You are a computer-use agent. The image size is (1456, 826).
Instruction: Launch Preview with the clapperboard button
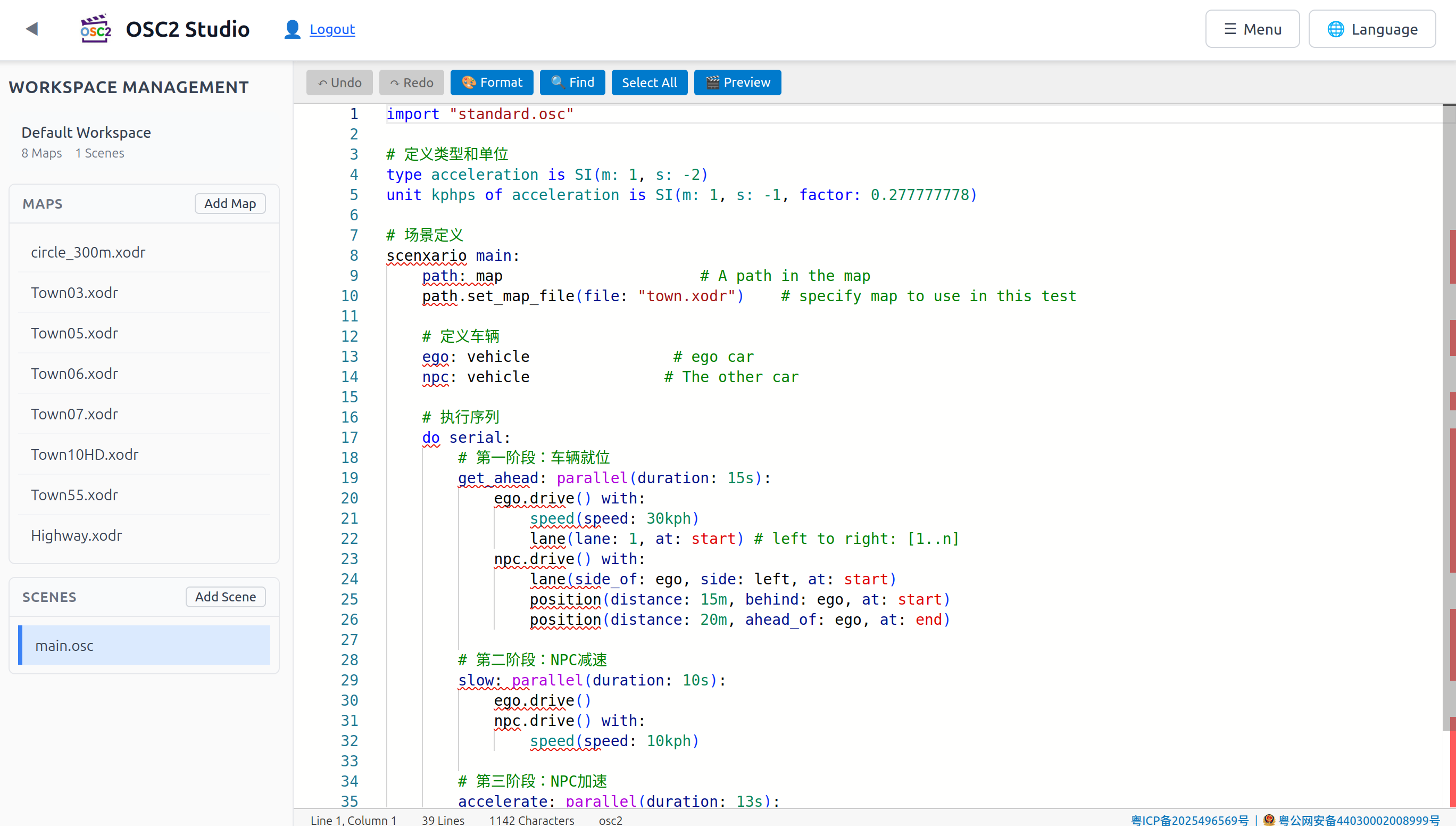point(737,82)
